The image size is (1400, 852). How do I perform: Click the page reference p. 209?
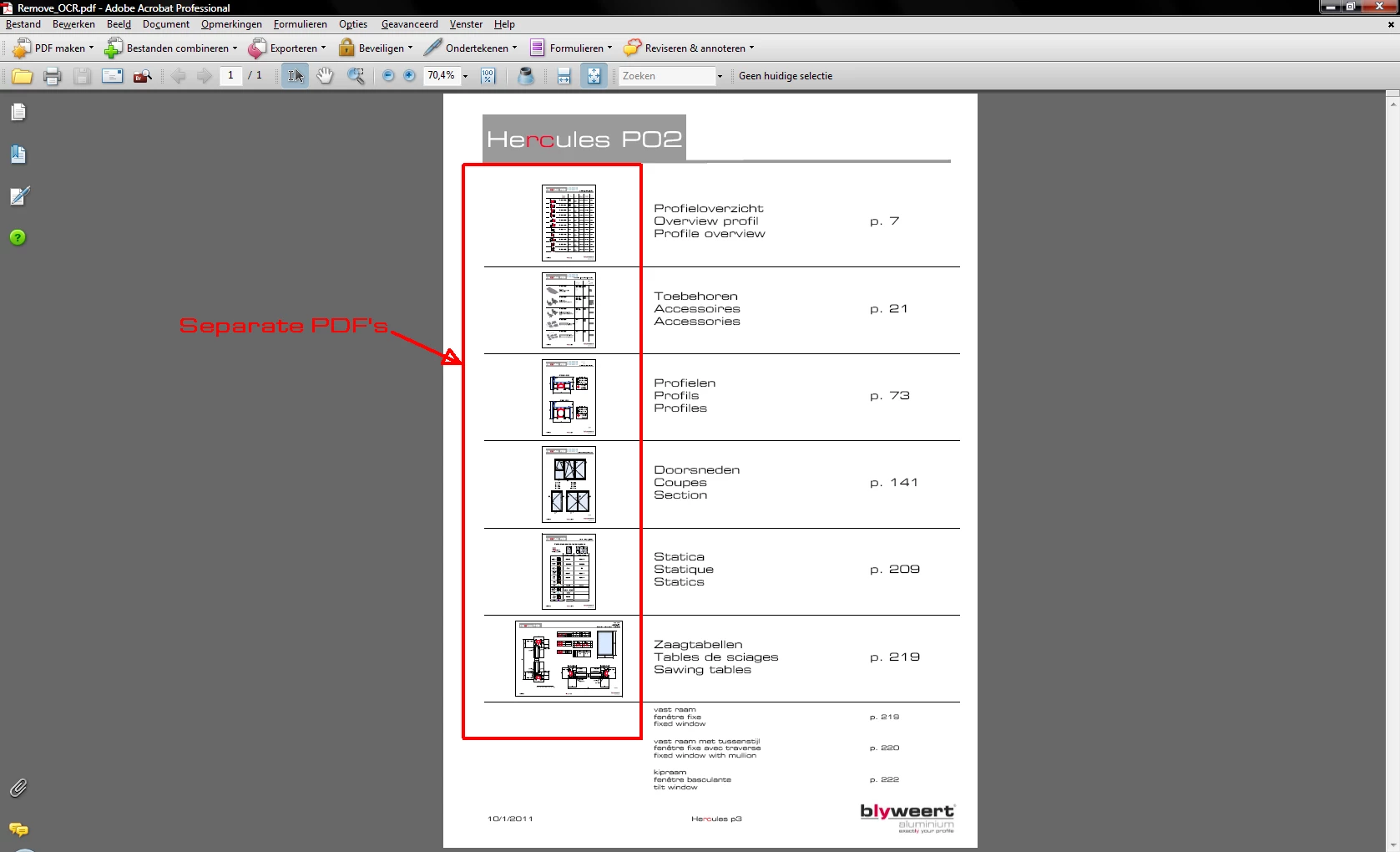point(895,570)
